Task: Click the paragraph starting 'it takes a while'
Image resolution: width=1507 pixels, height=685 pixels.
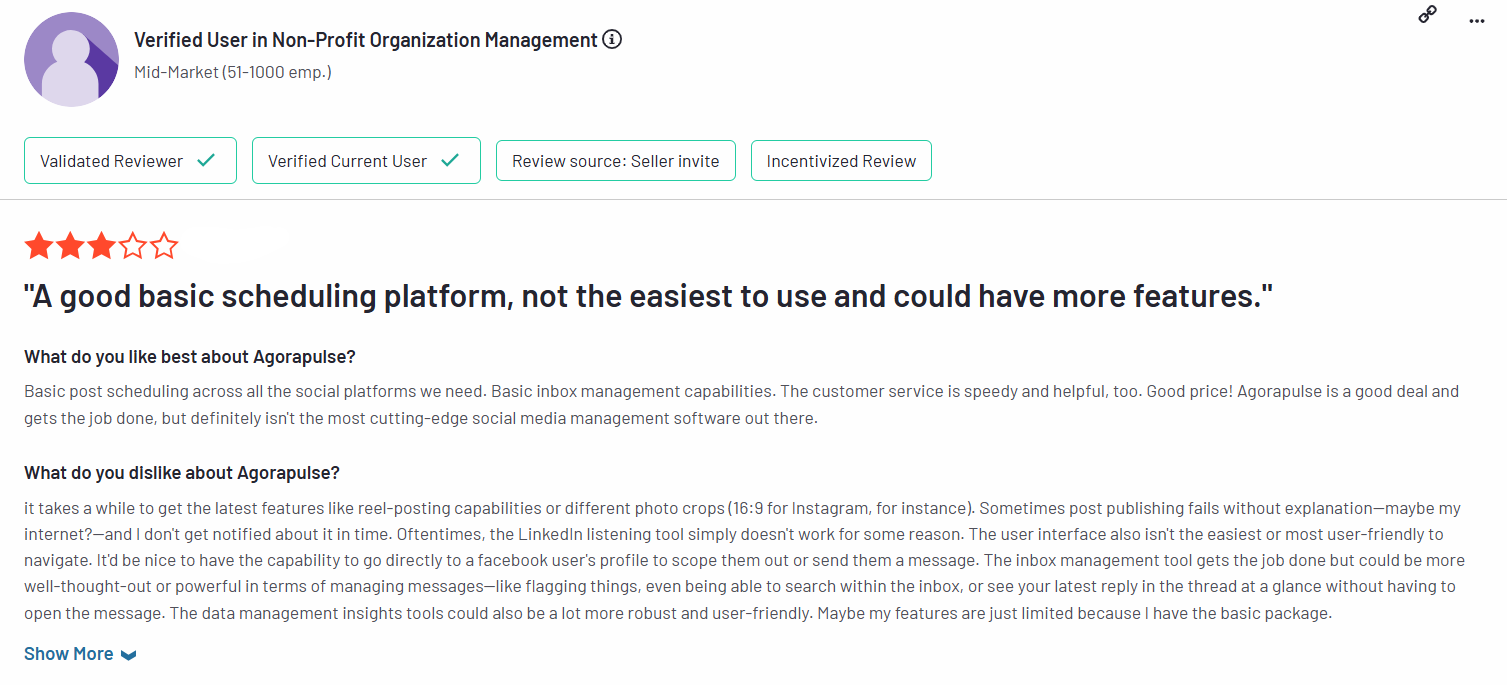Action: (x=745, y=560)
